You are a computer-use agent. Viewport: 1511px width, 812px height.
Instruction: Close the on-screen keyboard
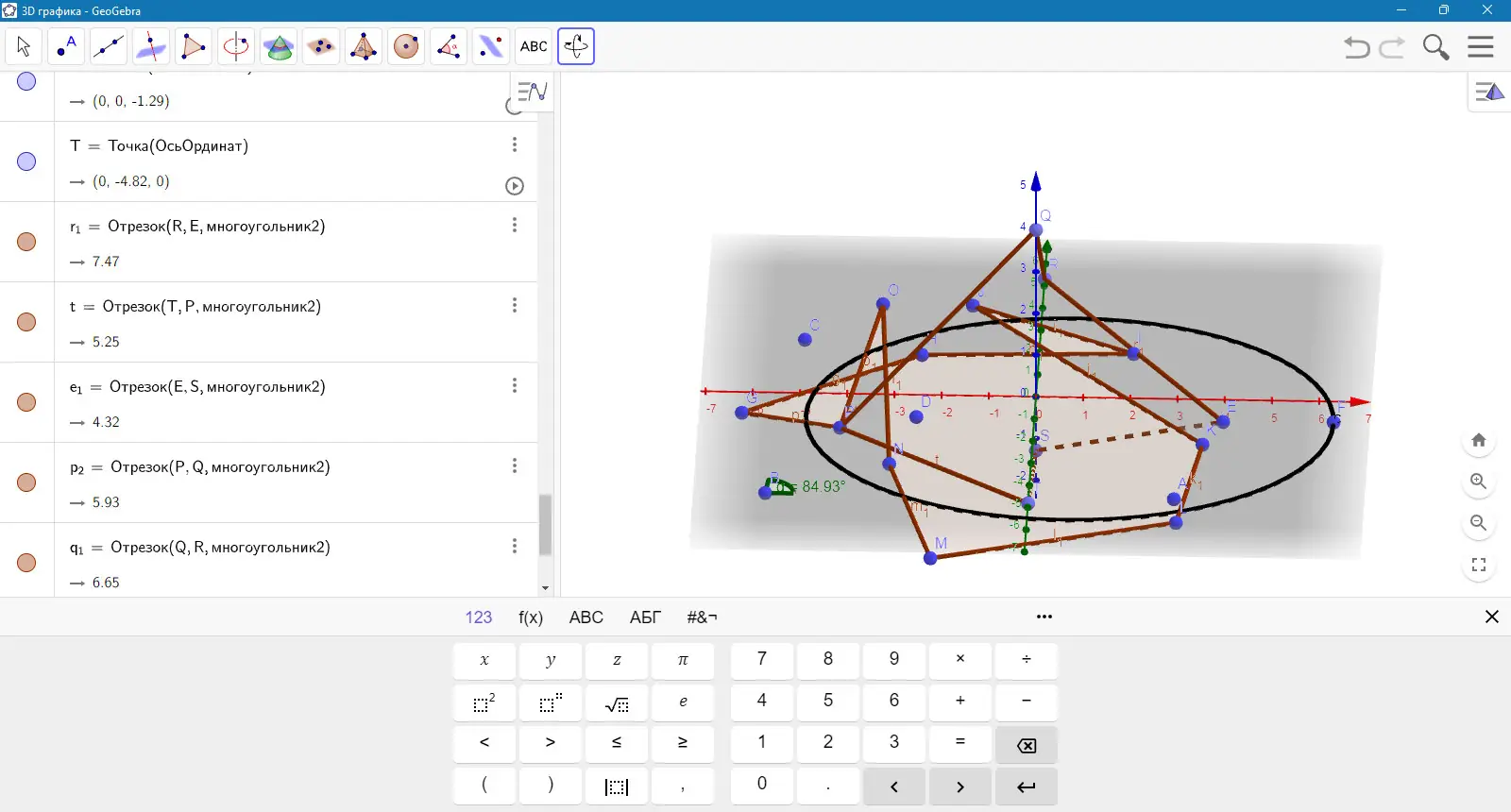click(x=1492, y=617)
